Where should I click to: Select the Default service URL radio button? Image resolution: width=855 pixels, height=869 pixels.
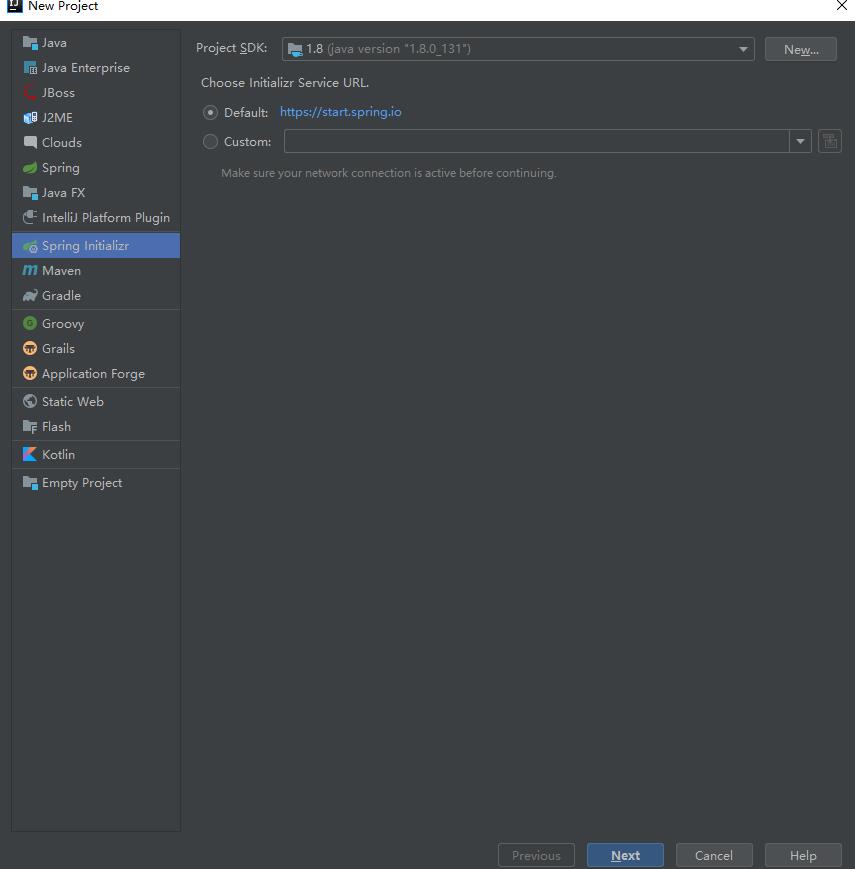(x=210, y=113)
